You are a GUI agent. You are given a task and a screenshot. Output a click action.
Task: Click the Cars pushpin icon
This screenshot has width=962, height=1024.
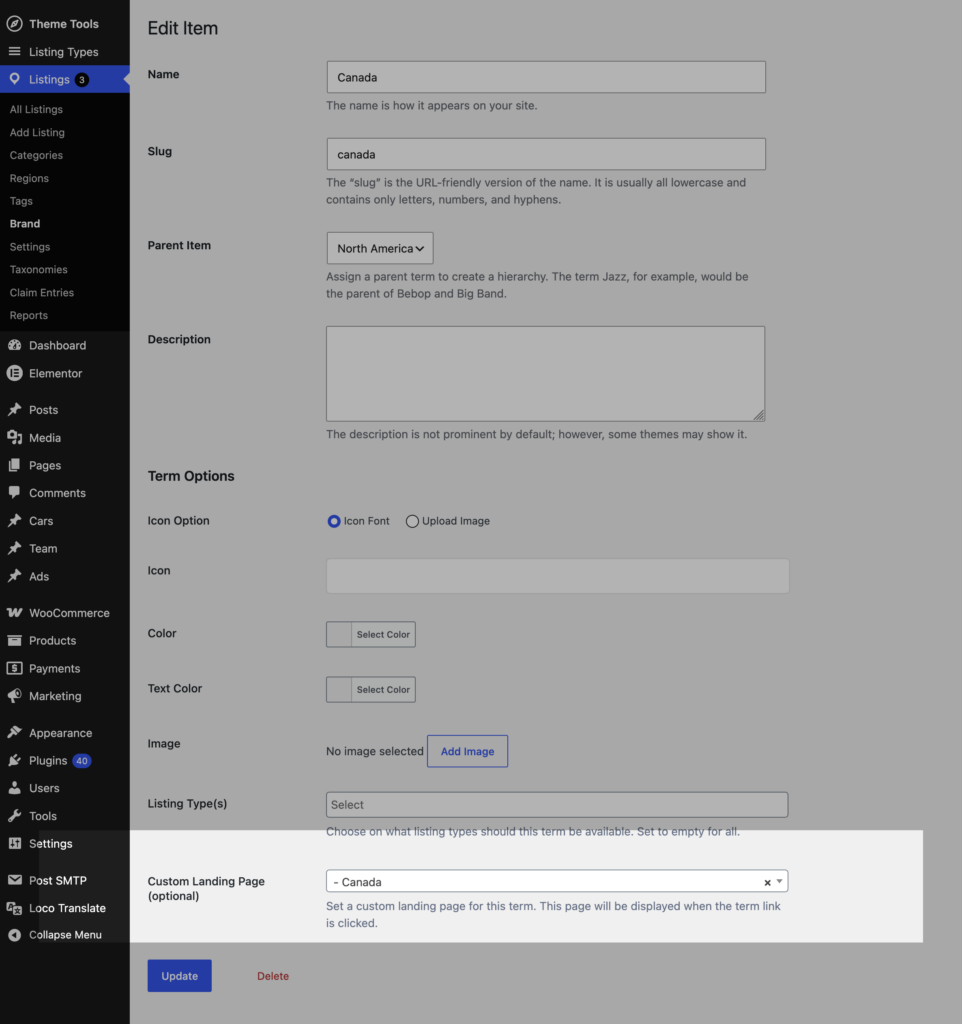[14, 520]
